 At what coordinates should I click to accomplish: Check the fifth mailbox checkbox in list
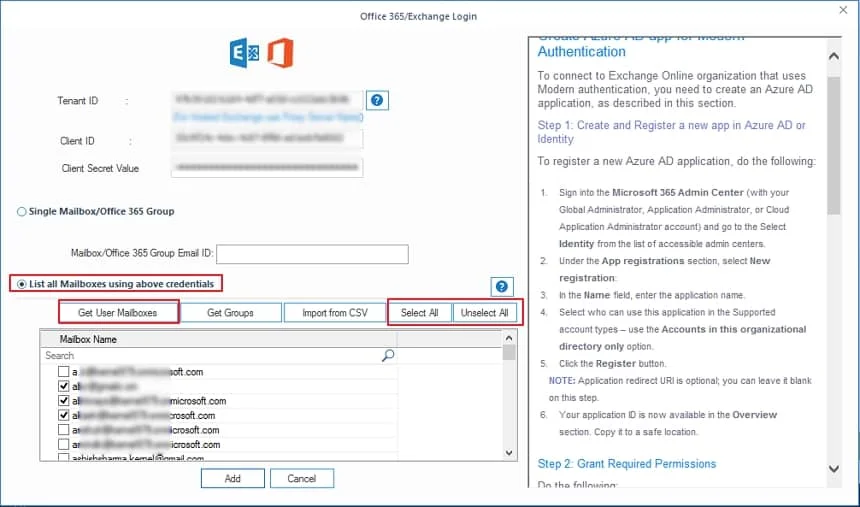click(x=64, y=430)
